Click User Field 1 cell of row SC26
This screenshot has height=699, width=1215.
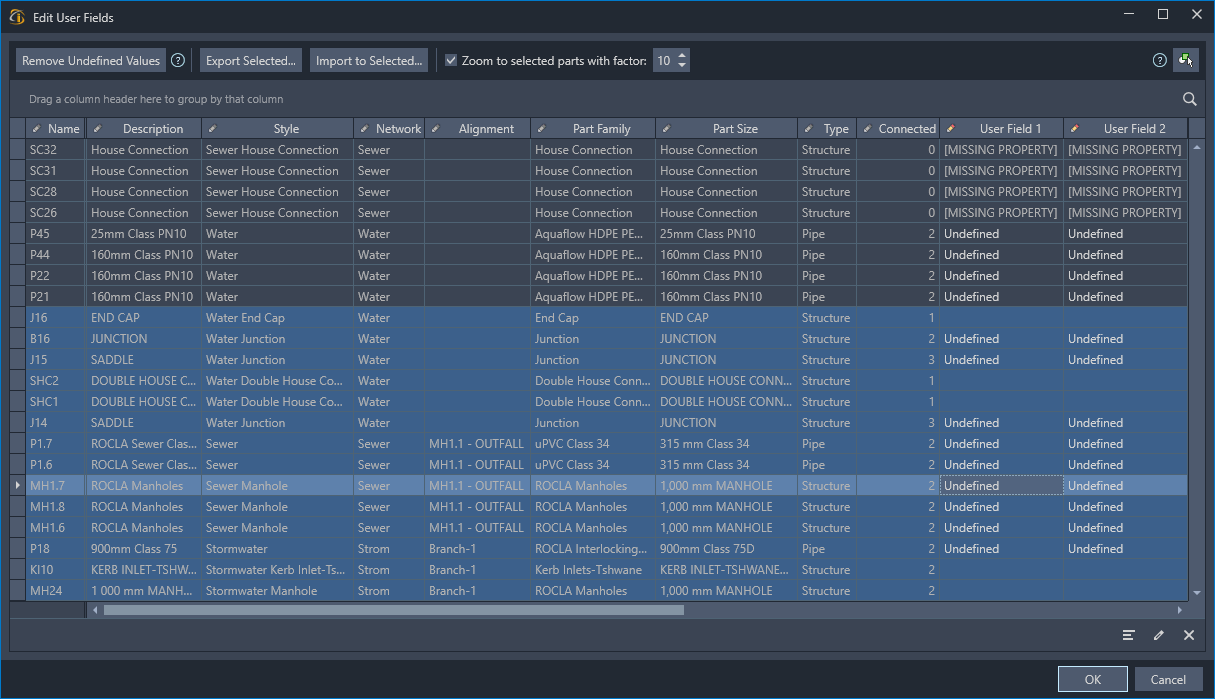point(1001,213)
